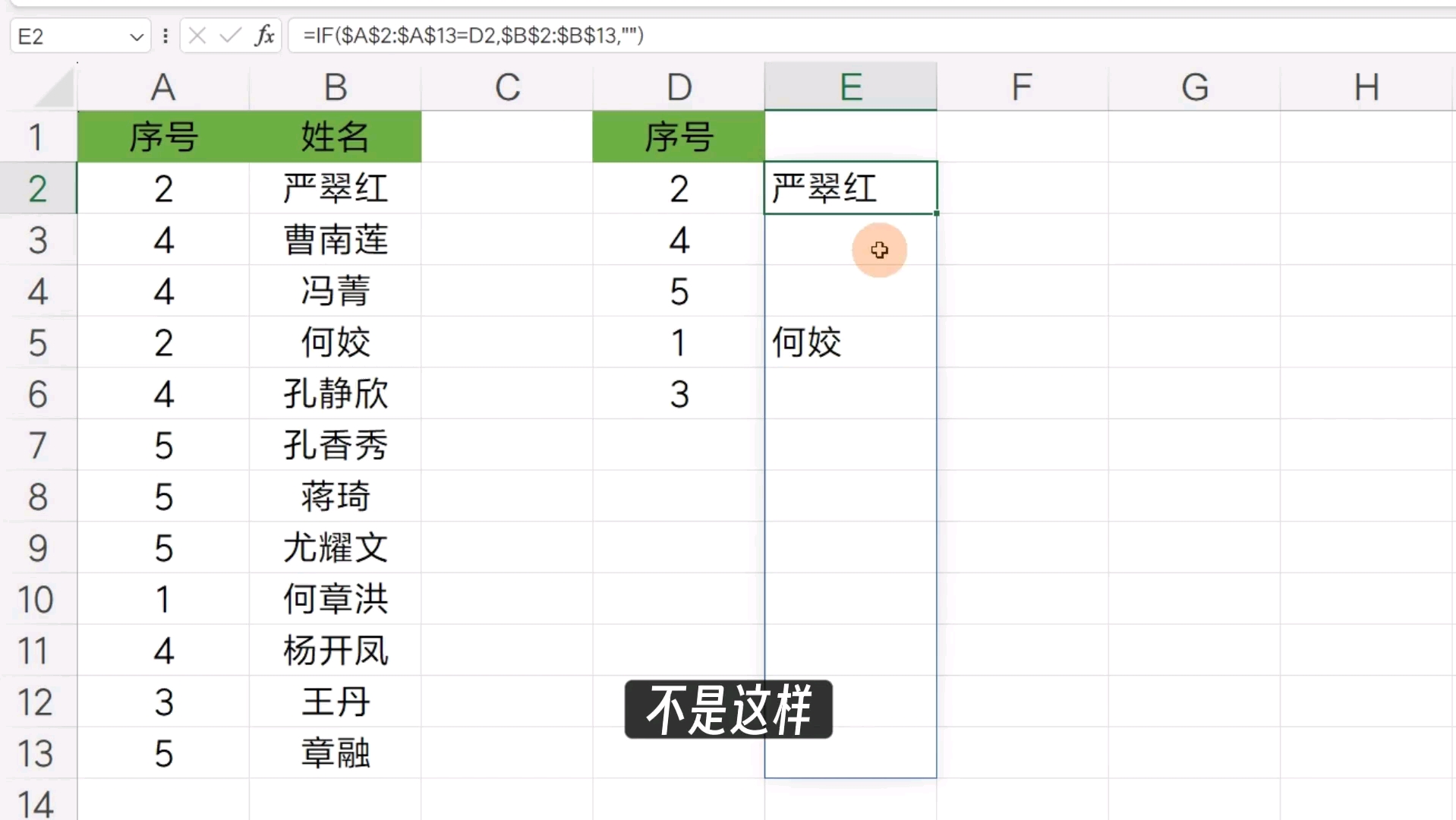The image size is (1456, 820).
Task: Click the Cancel (X) icon beside formula bar
Action: pyautogui.click(x=197, y=35)
